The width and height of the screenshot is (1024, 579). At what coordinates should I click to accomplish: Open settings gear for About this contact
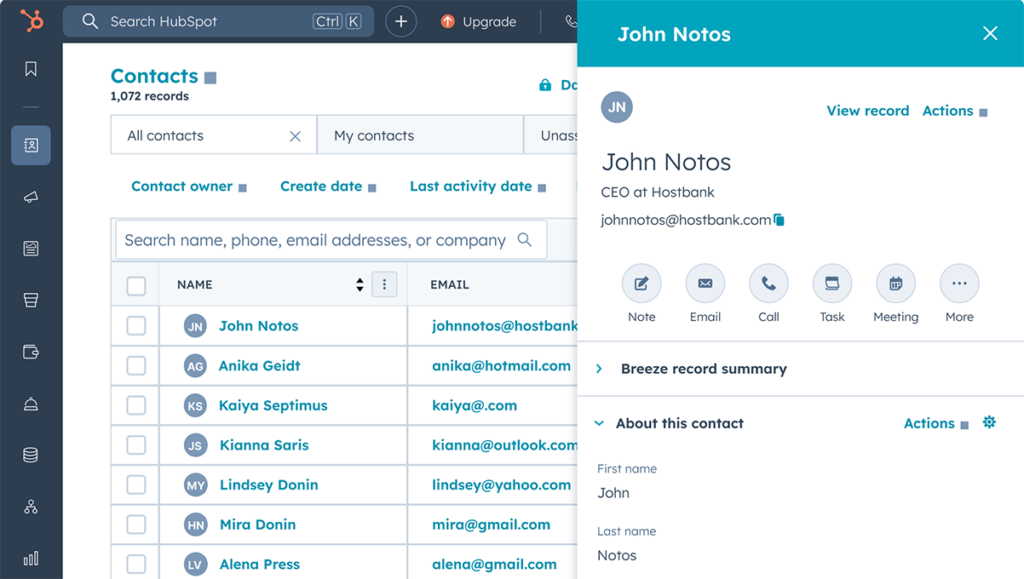click(989, 423)
